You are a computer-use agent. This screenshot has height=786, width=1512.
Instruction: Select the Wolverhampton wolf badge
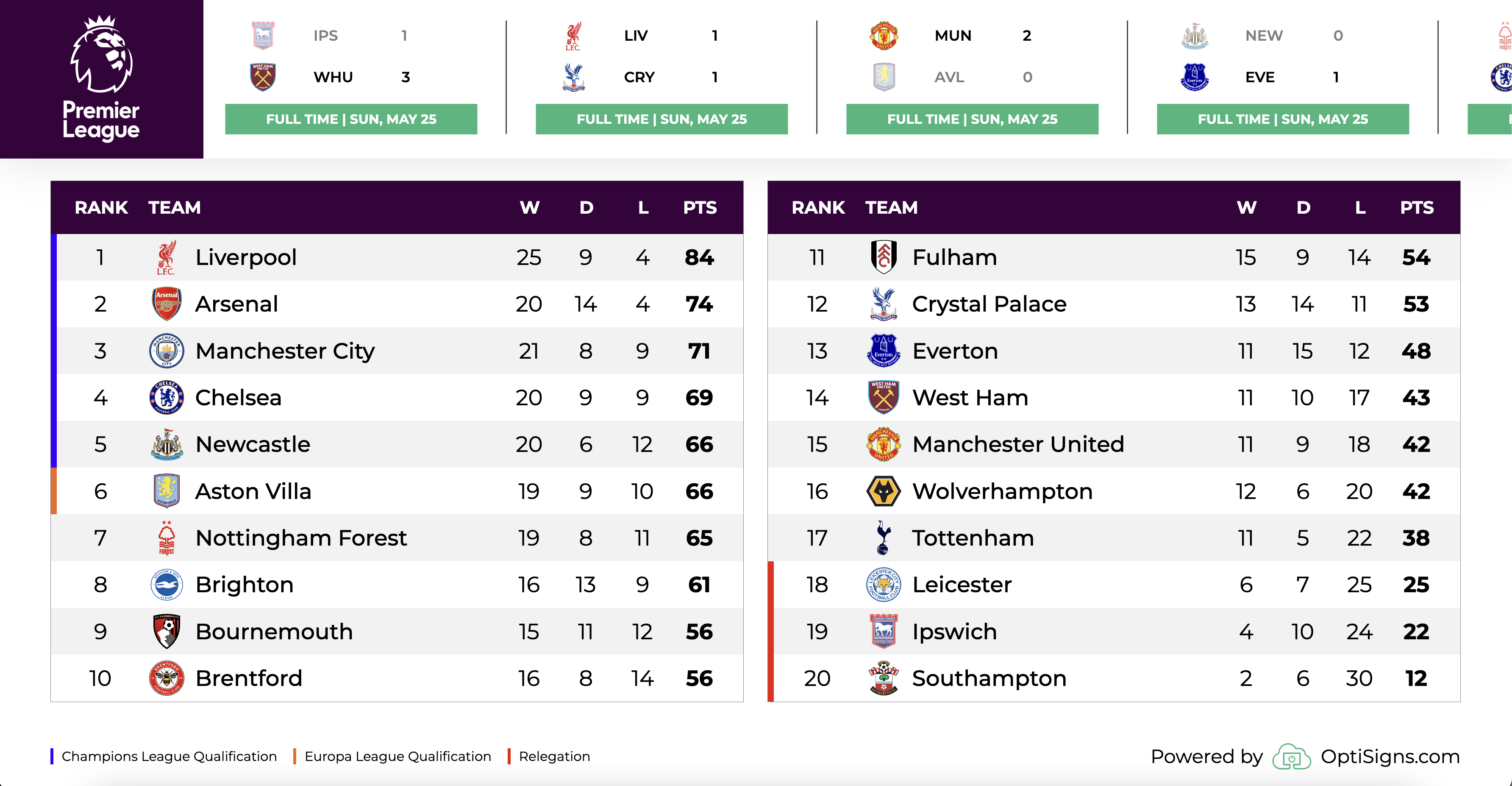point(884,491)
